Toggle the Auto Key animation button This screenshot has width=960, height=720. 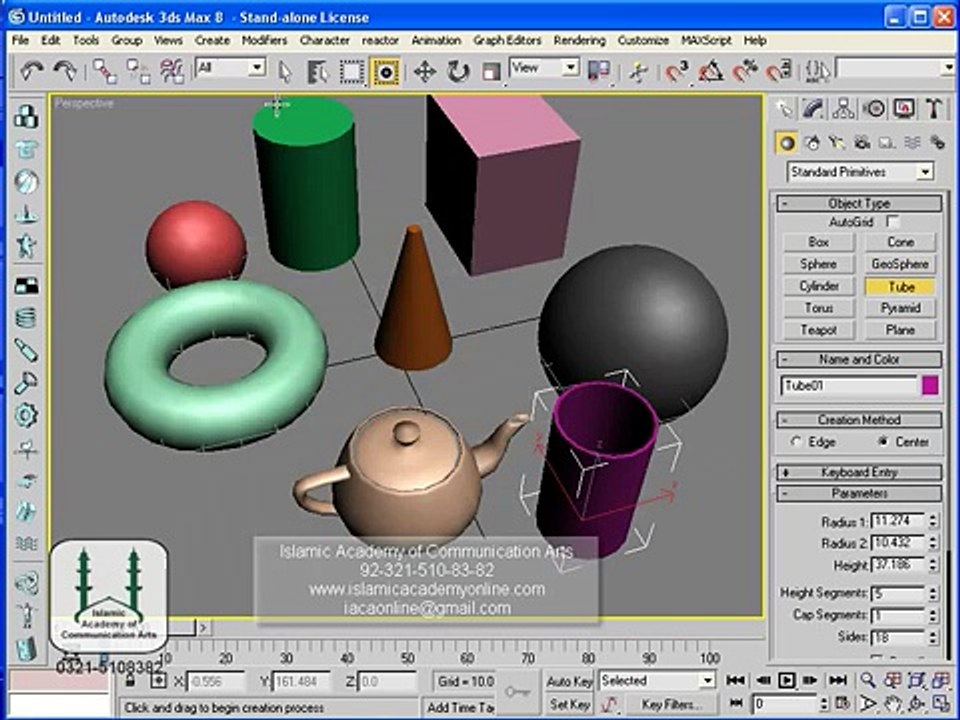pyautogui.click(x=569, y=681)
